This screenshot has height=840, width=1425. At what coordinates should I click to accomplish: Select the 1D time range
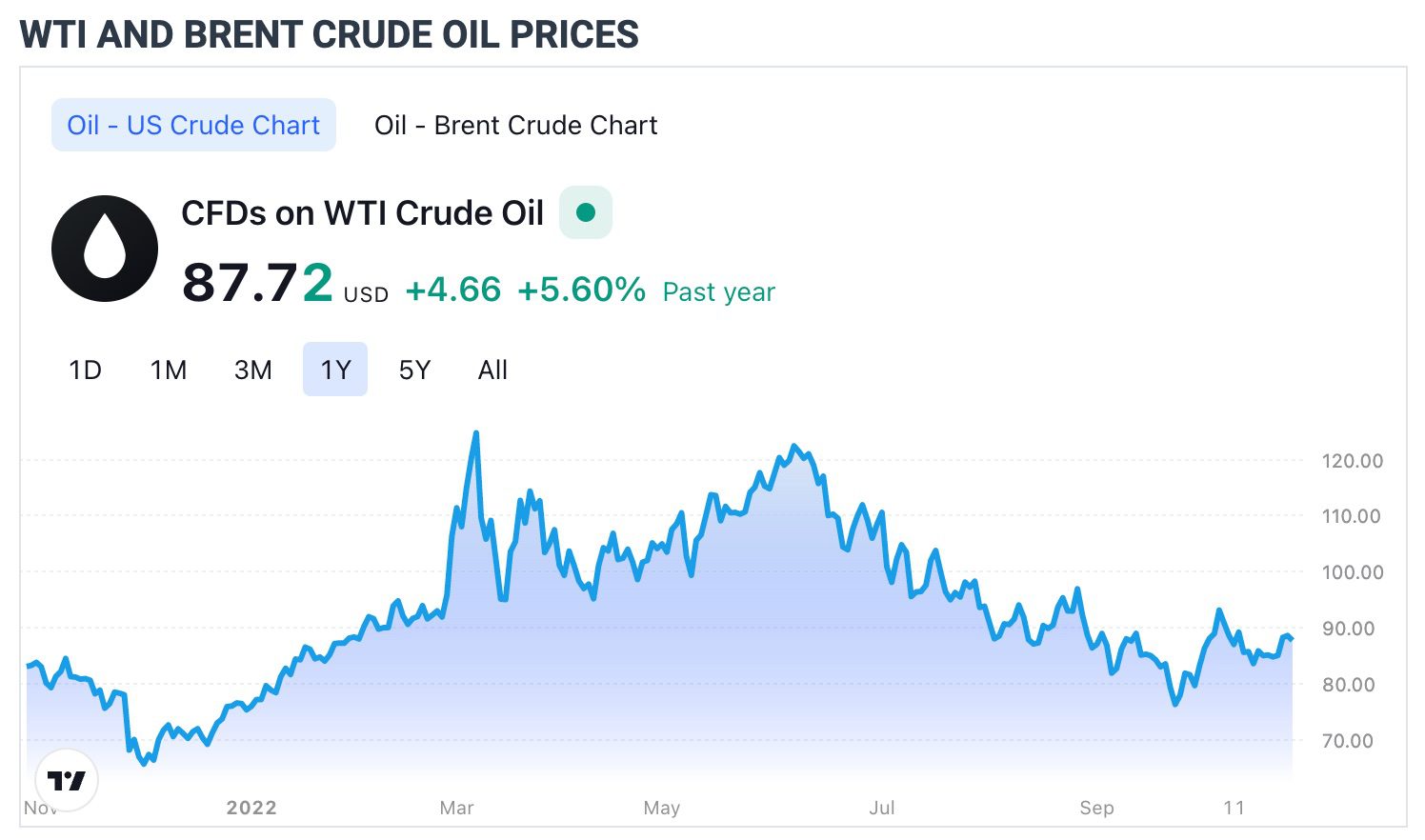(x=85, y=370)
